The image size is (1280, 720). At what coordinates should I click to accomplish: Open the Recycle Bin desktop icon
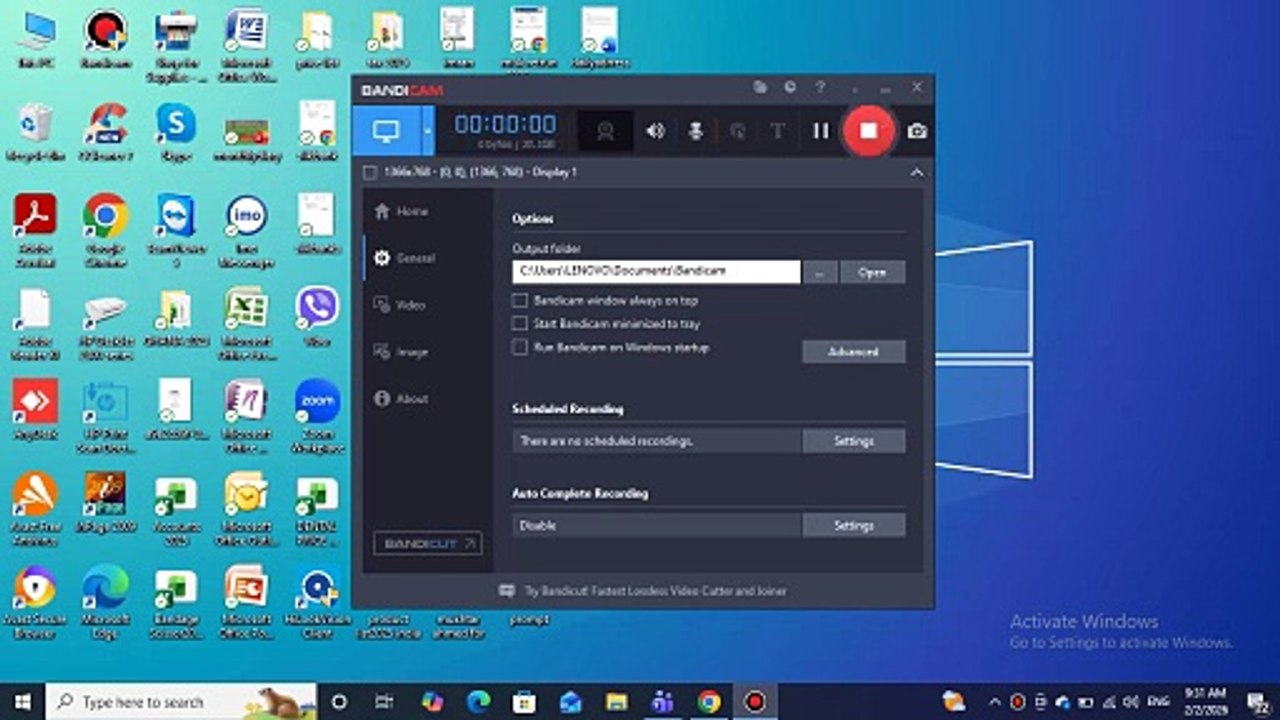[35, 130]
